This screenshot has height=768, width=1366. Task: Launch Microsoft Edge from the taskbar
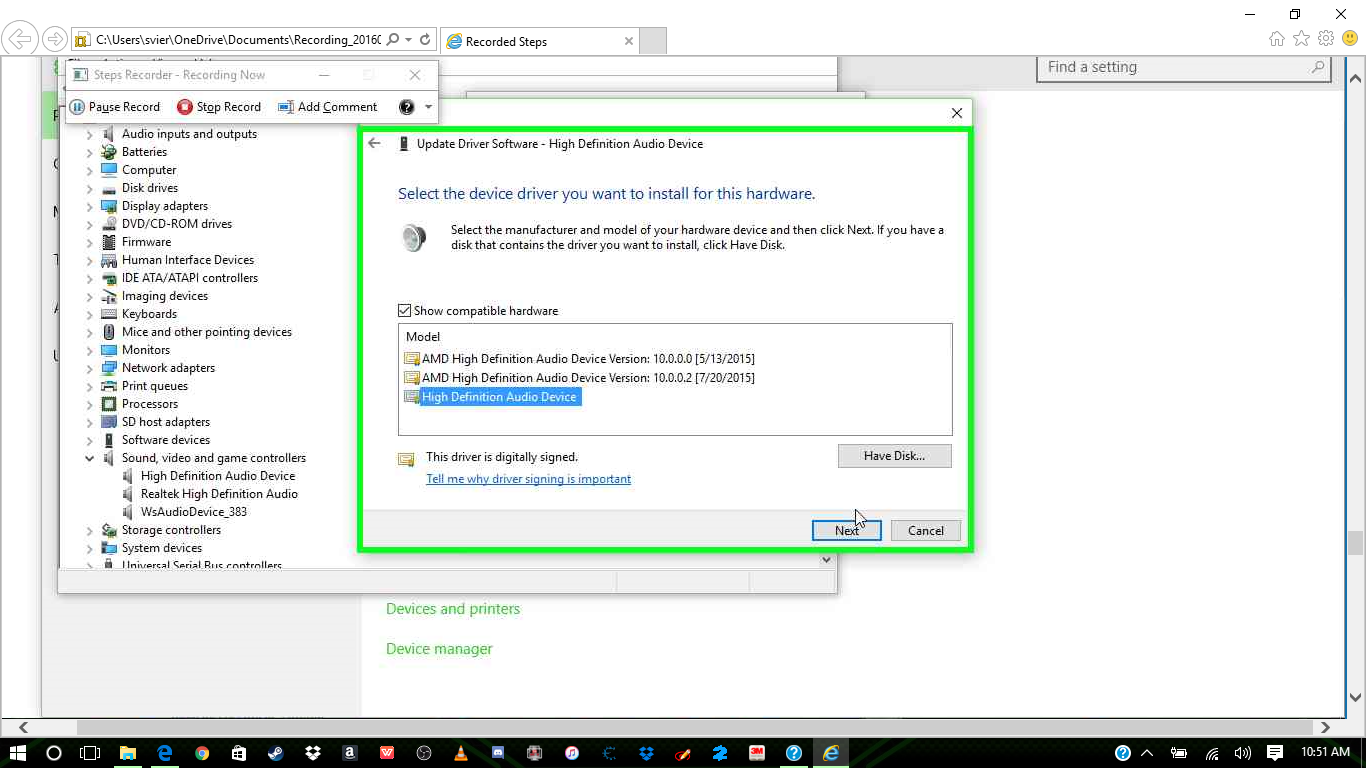165,753
